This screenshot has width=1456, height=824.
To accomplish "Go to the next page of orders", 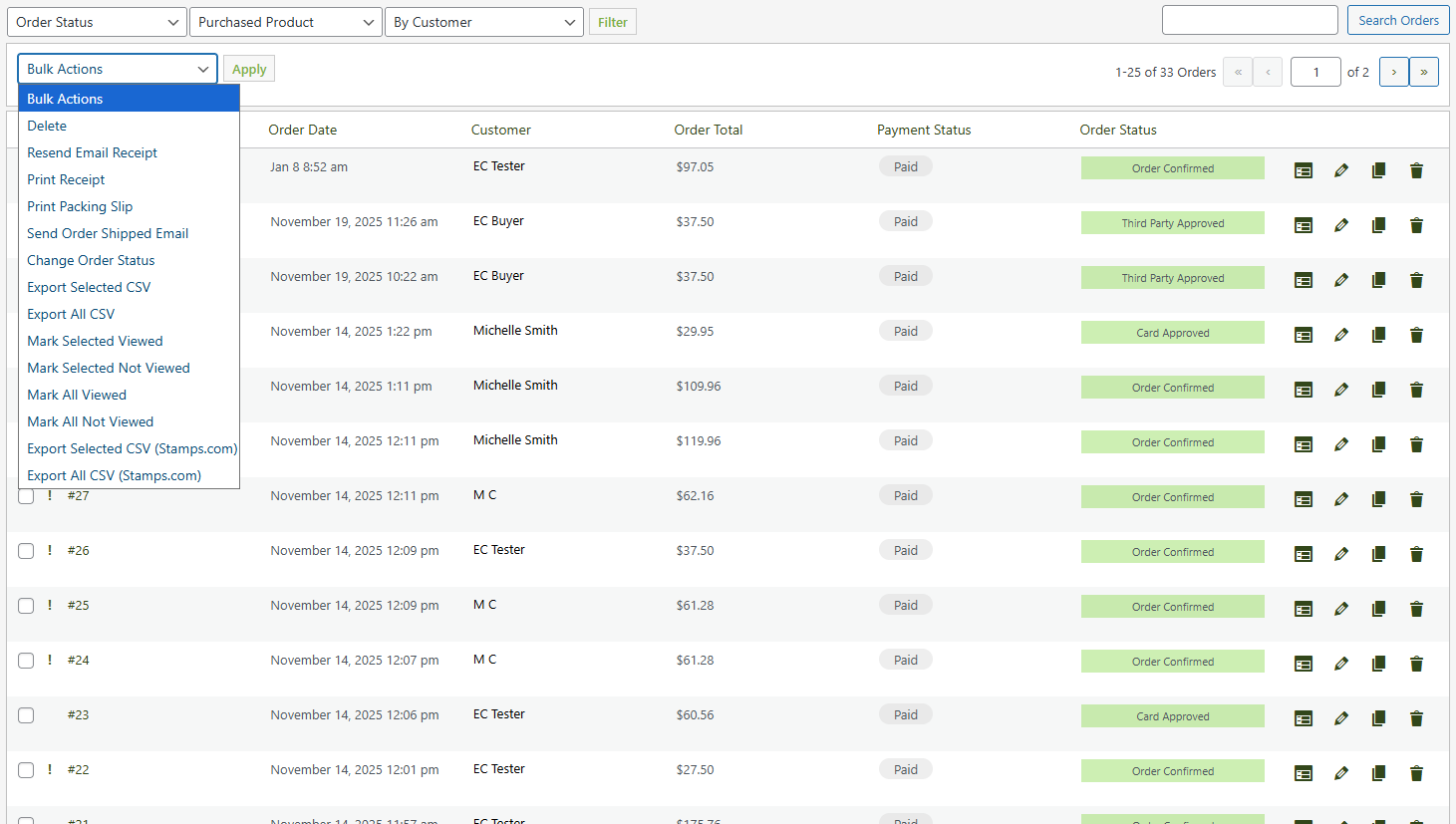I will coord(1393,72).
